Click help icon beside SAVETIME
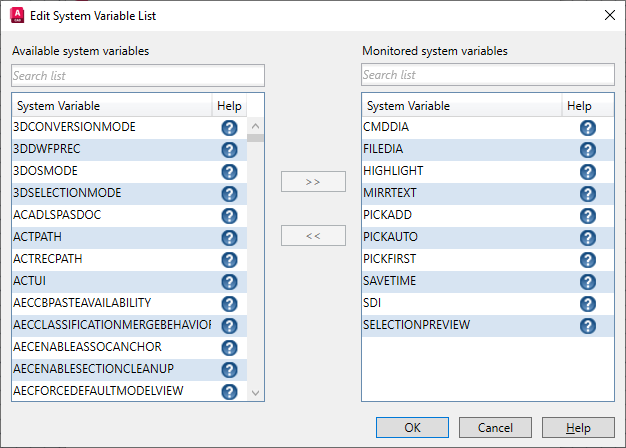The height and width of the screenshot is (448, 626). pos(587,282)
